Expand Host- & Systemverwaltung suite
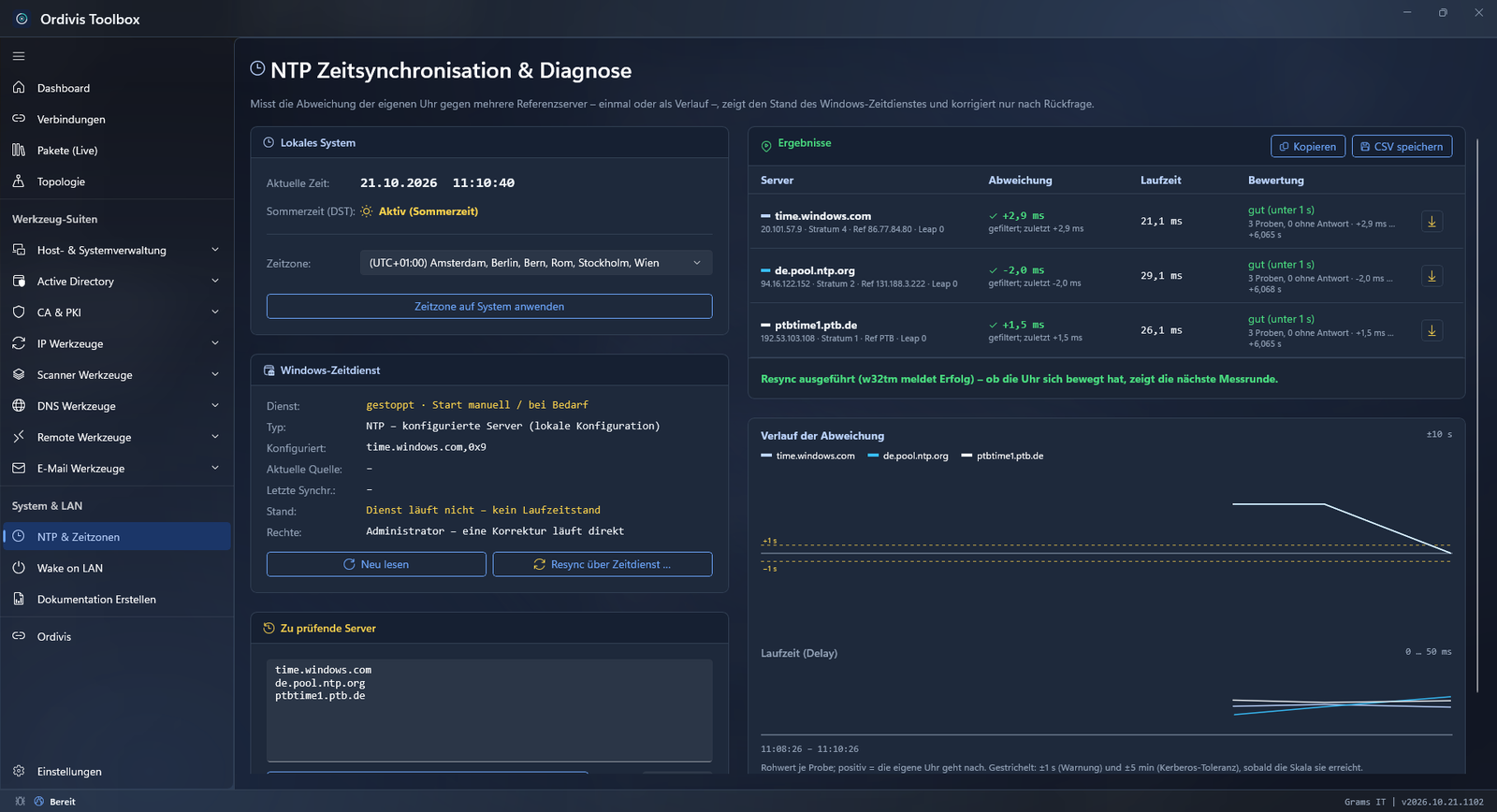This screenshot has height=812, width=1497. pos(116,250)
